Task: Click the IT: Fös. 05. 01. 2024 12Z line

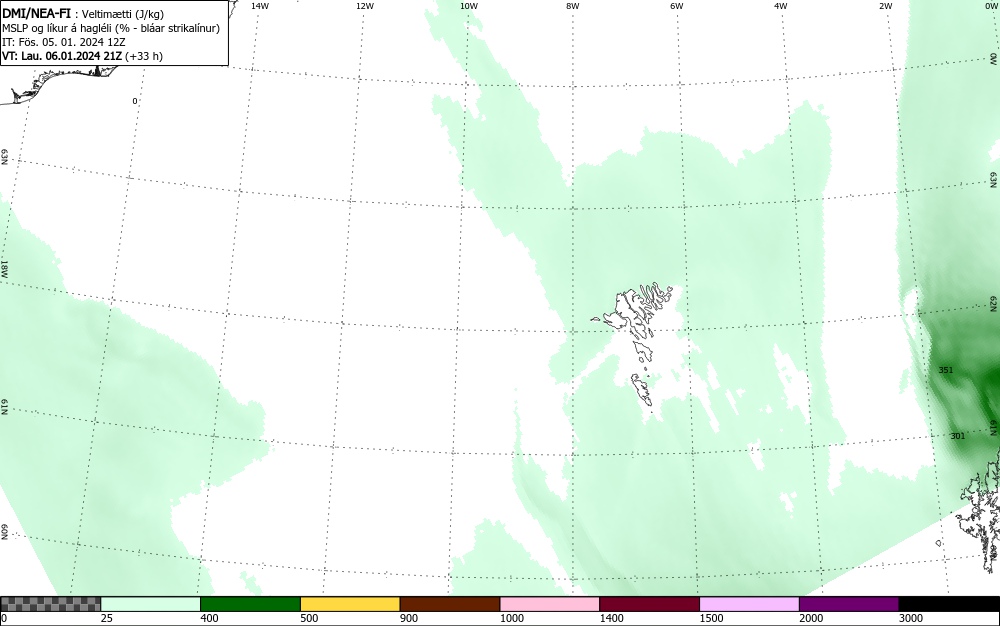Action: pyautogui.click(x=64, y=42)
